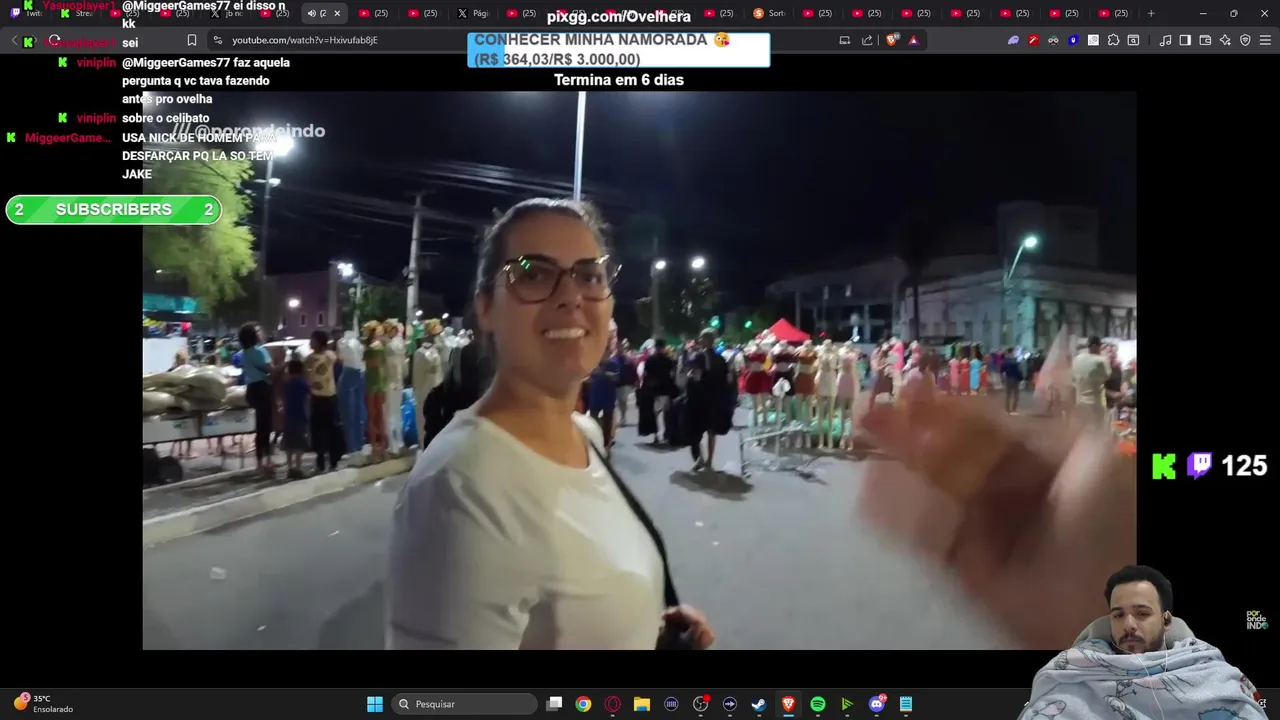Click the SUBSCRIBERS goal badge
Viewport: 1280px width, 720px height.
tap(113, 210)
